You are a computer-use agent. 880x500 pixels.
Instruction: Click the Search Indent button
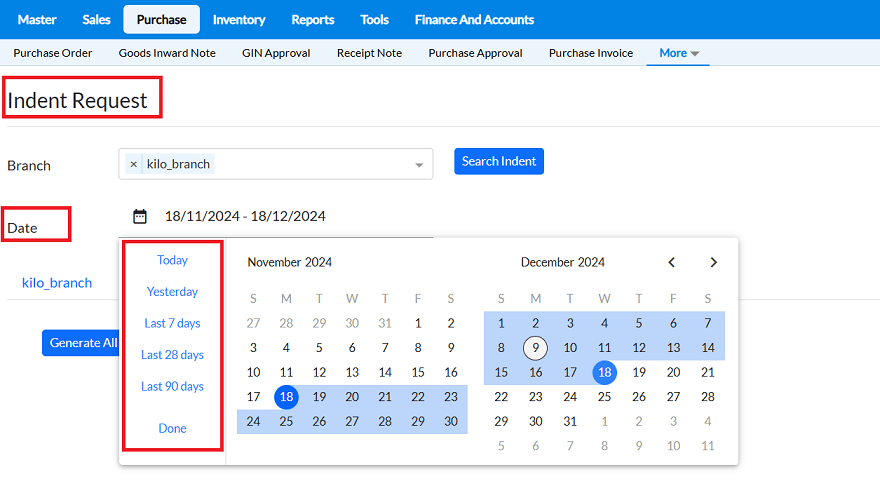pos(499,161)
